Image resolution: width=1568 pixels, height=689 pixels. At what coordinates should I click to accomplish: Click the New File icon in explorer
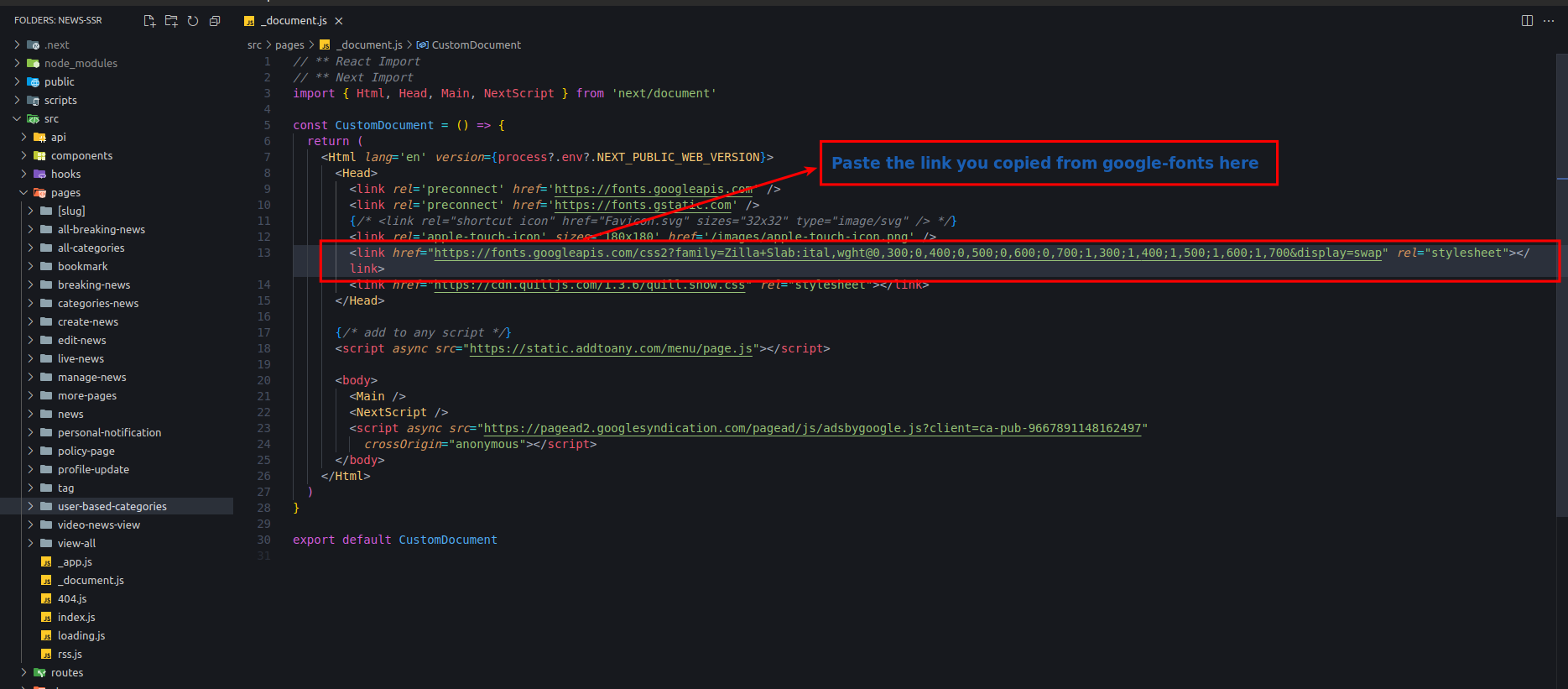pos(149,21)
